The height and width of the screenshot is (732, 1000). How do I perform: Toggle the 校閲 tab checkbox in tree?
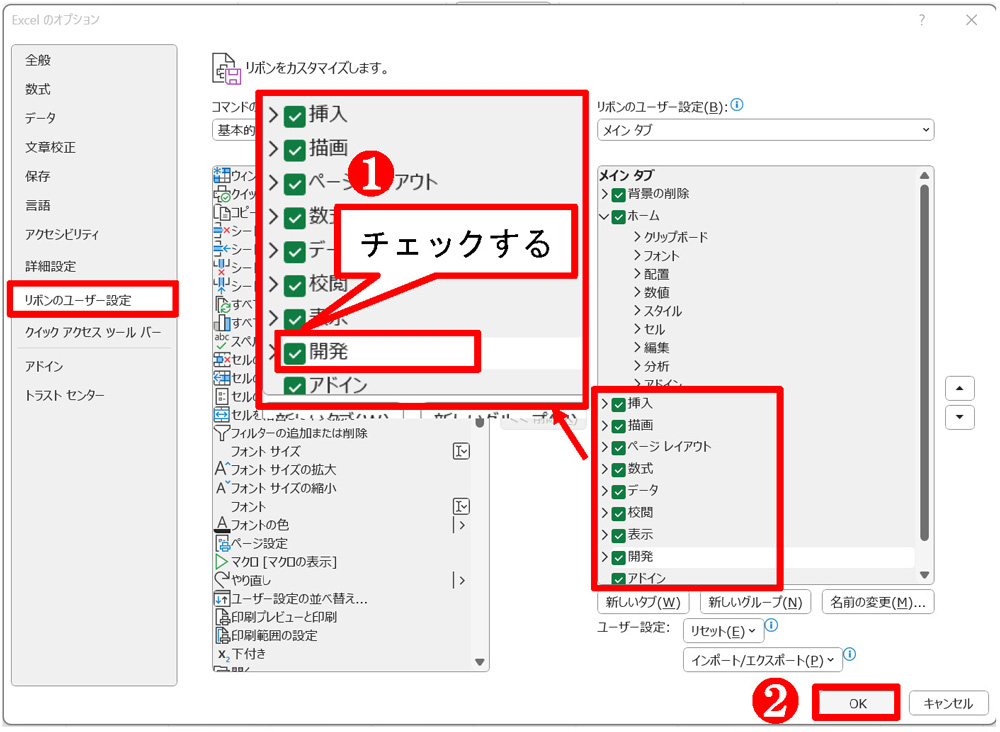click(618, 513)
